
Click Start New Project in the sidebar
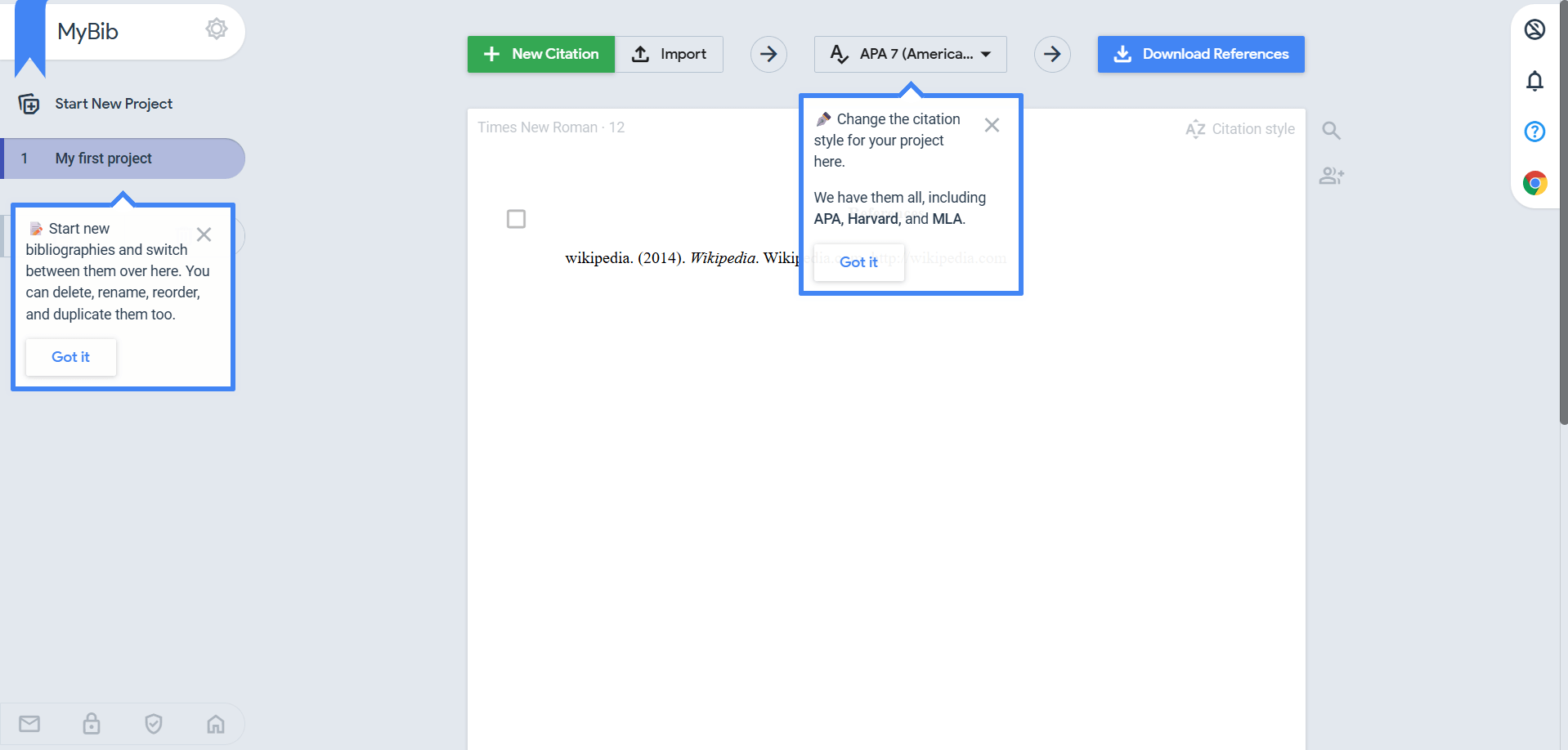click(x=113, y=104)
